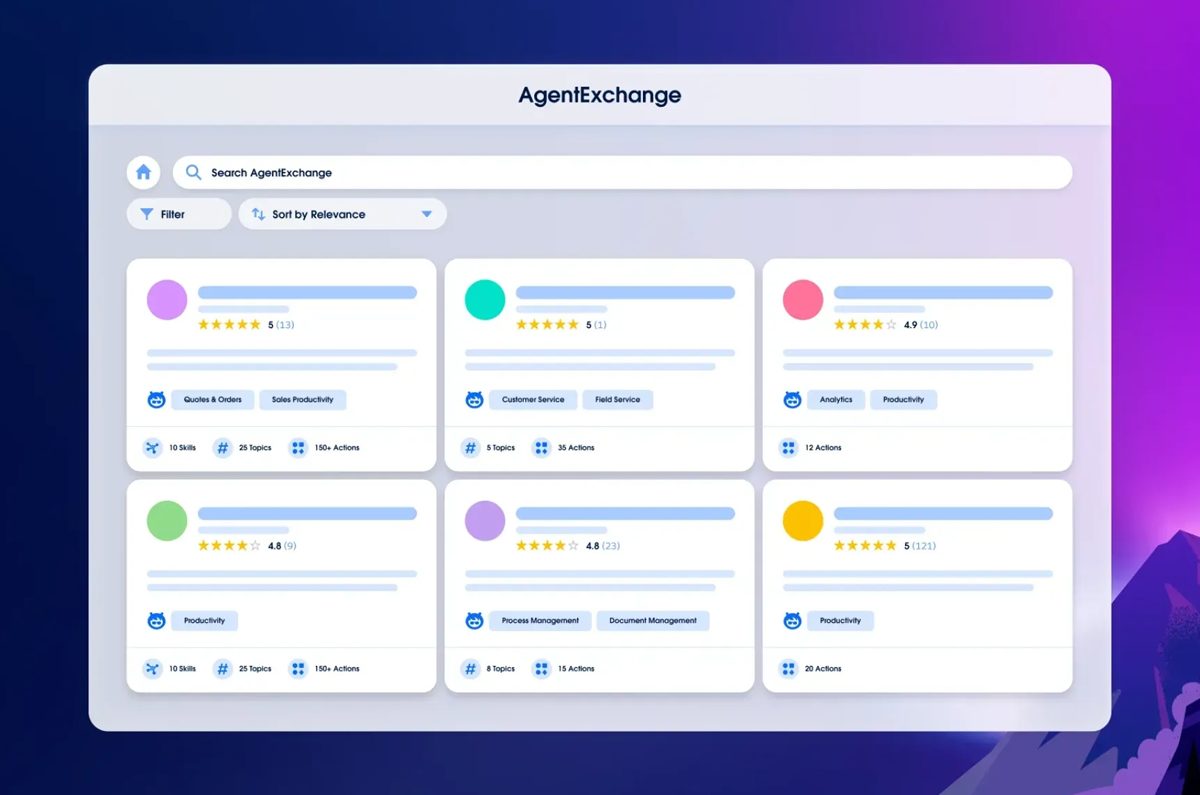Click Actions grid icon in Quotes & Orders card
This screenshot has width=1200, height=795.
(298, 448)
